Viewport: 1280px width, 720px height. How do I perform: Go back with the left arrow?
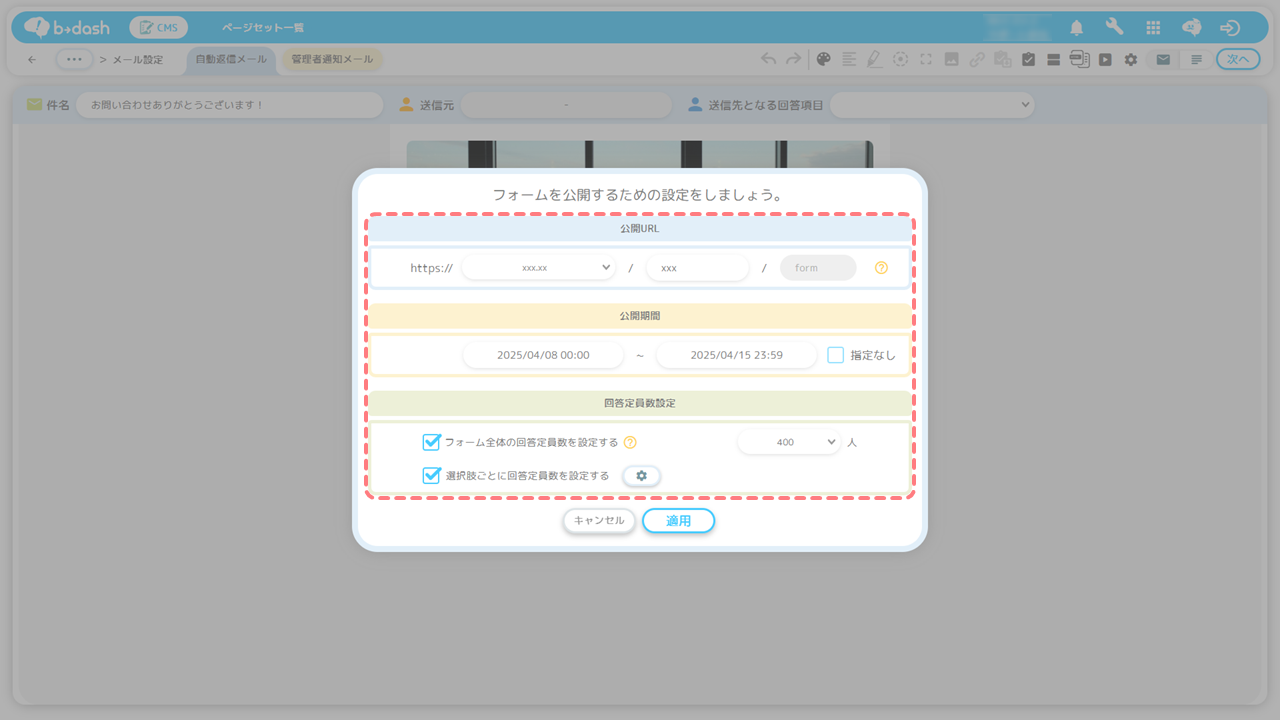tap(32, 60)
